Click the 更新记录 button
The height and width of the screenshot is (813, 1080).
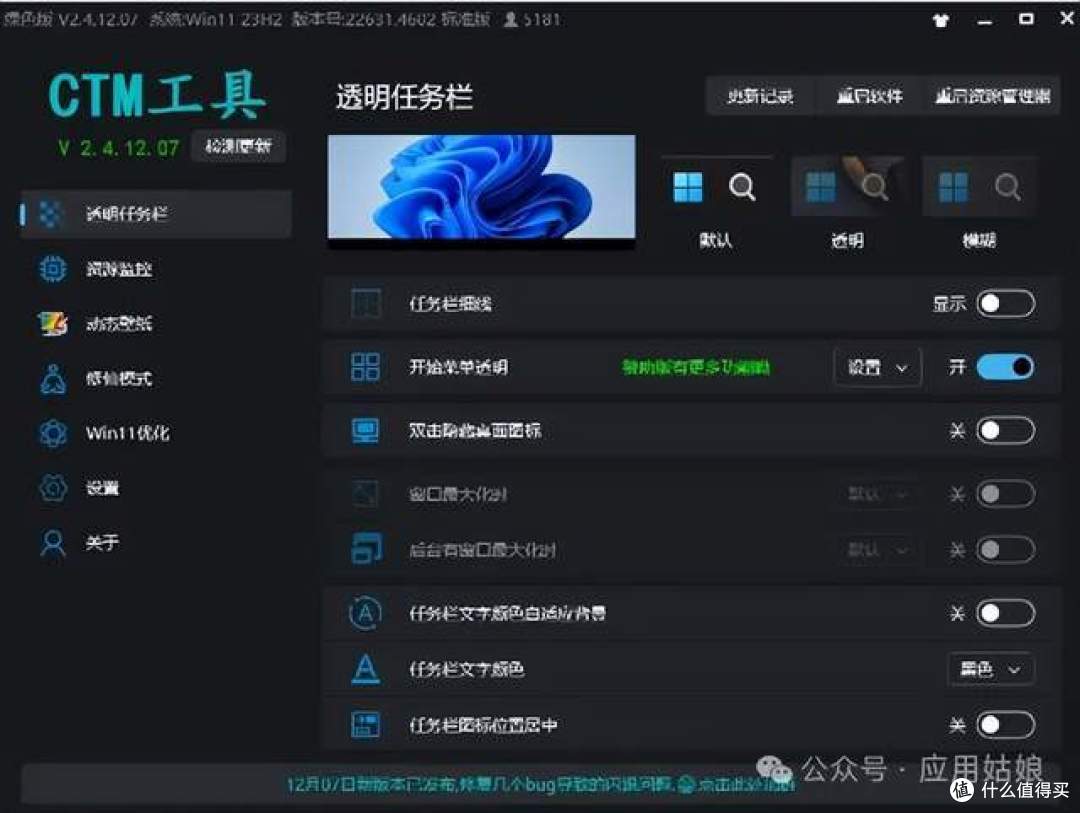pos(760,96)
